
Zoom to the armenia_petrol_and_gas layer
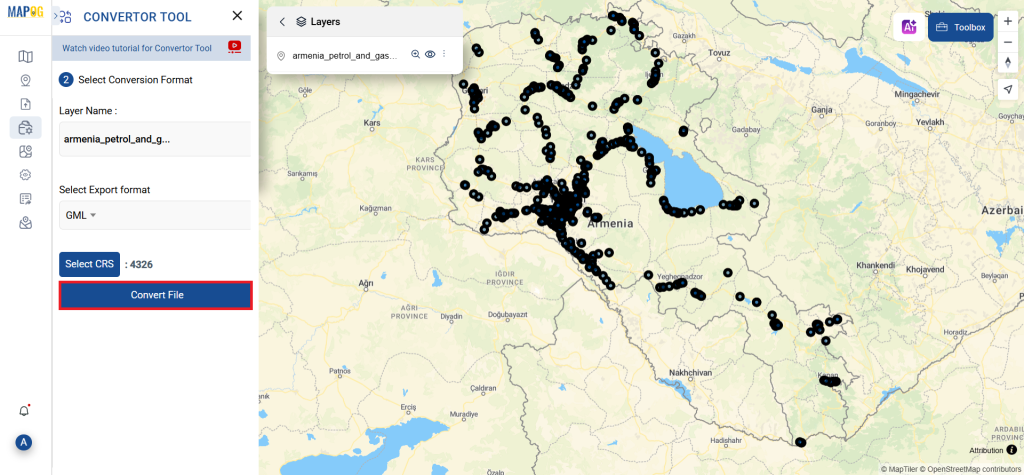click(x=415, y=55)
